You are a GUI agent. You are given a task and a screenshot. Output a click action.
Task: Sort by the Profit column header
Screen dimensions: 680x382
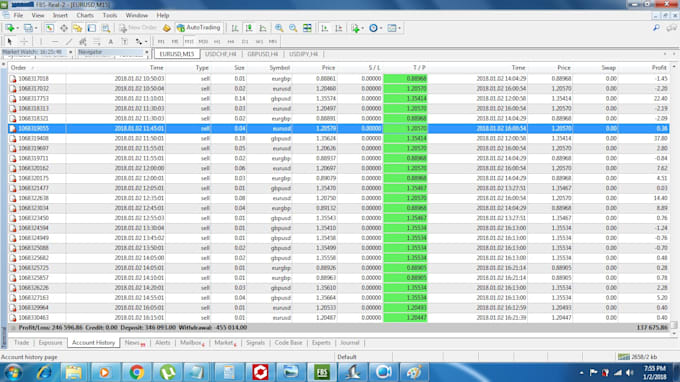(x=659, y=68)
